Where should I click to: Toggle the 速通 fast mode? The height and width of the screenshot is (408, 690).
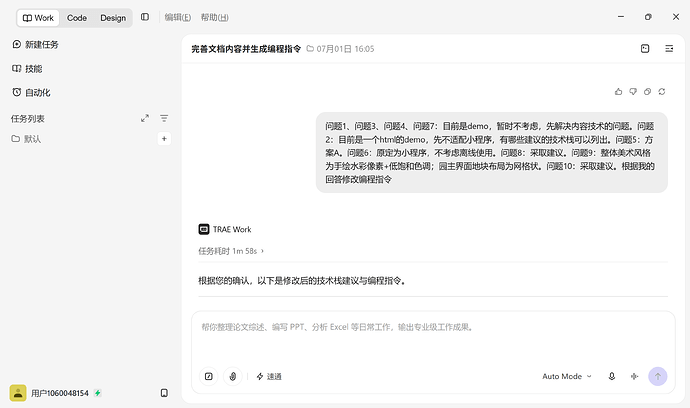[x=269, y=376]
